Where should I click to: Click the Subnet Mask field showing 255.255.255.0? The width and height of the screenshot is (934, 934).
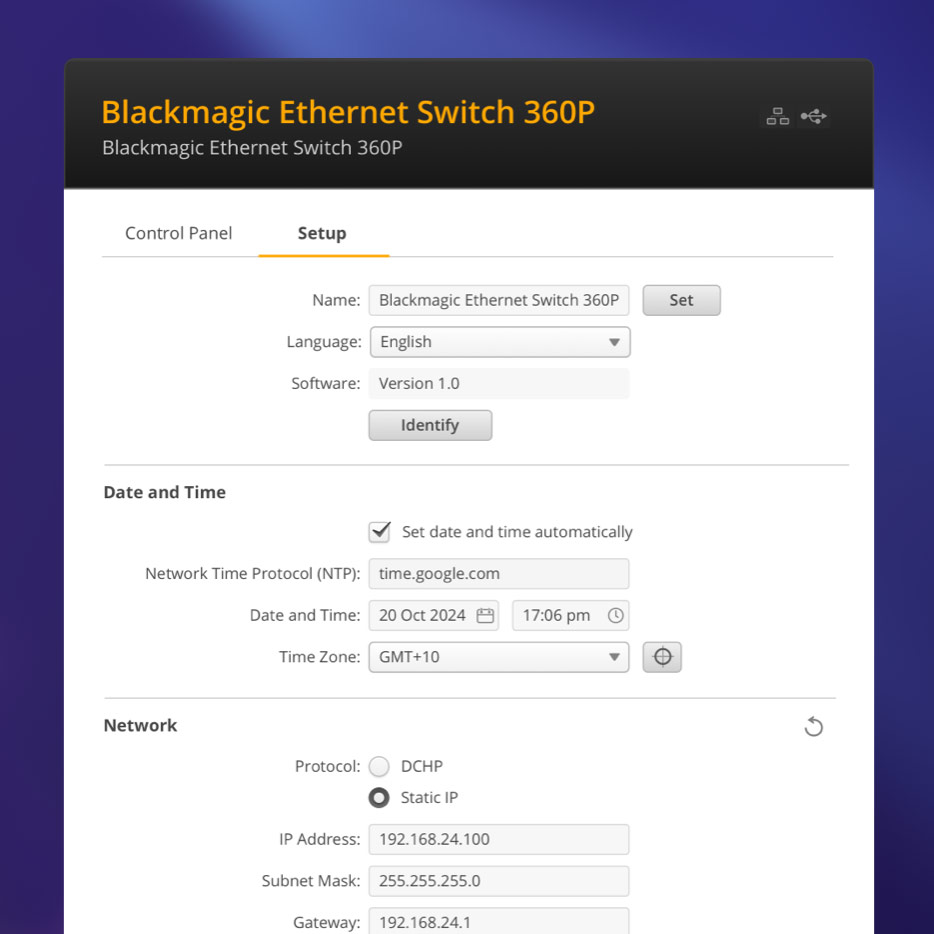click(498, 881)
